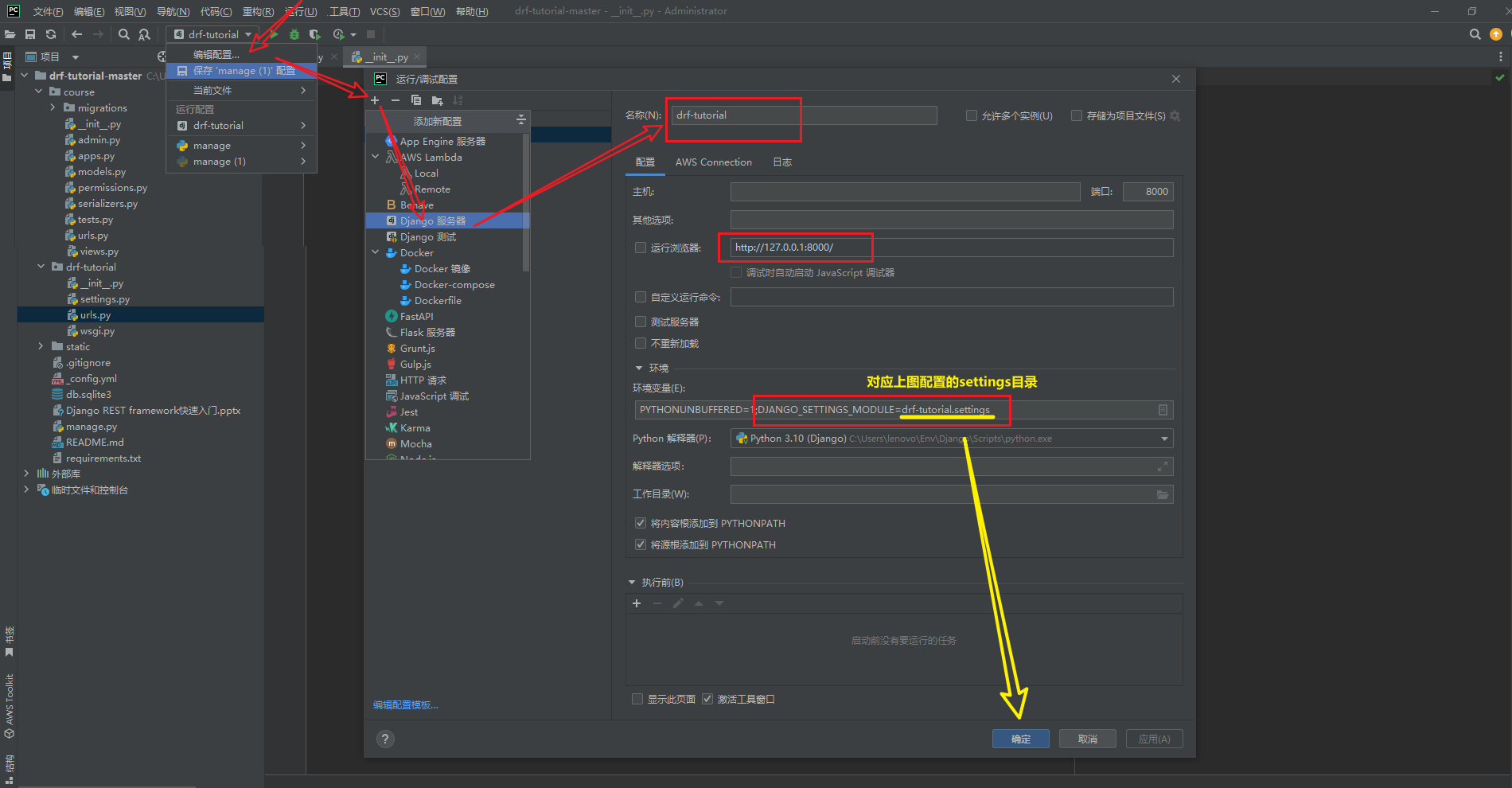Open the Python 解释器 dropdown

(x=1165, y=439)
